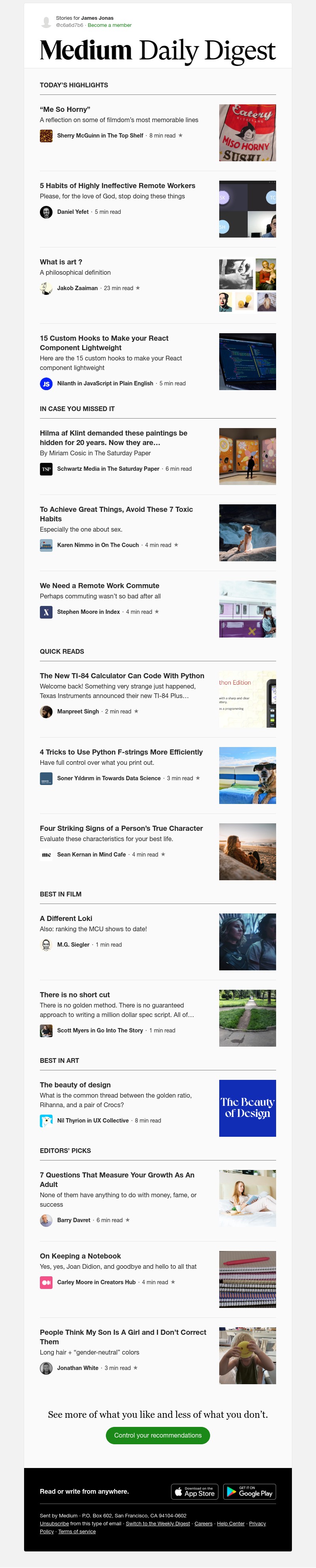Click the JavaScript in Plain English JS icon

46,383
